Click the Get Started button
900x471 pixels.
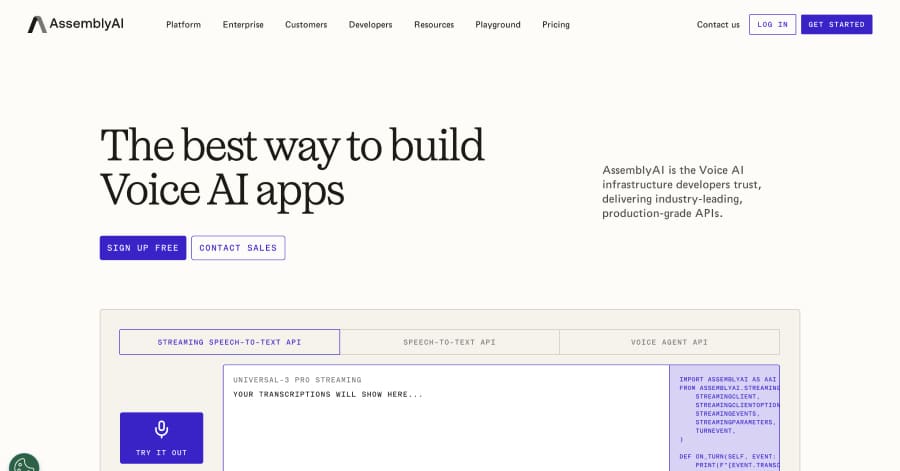(x=836, y=25)
